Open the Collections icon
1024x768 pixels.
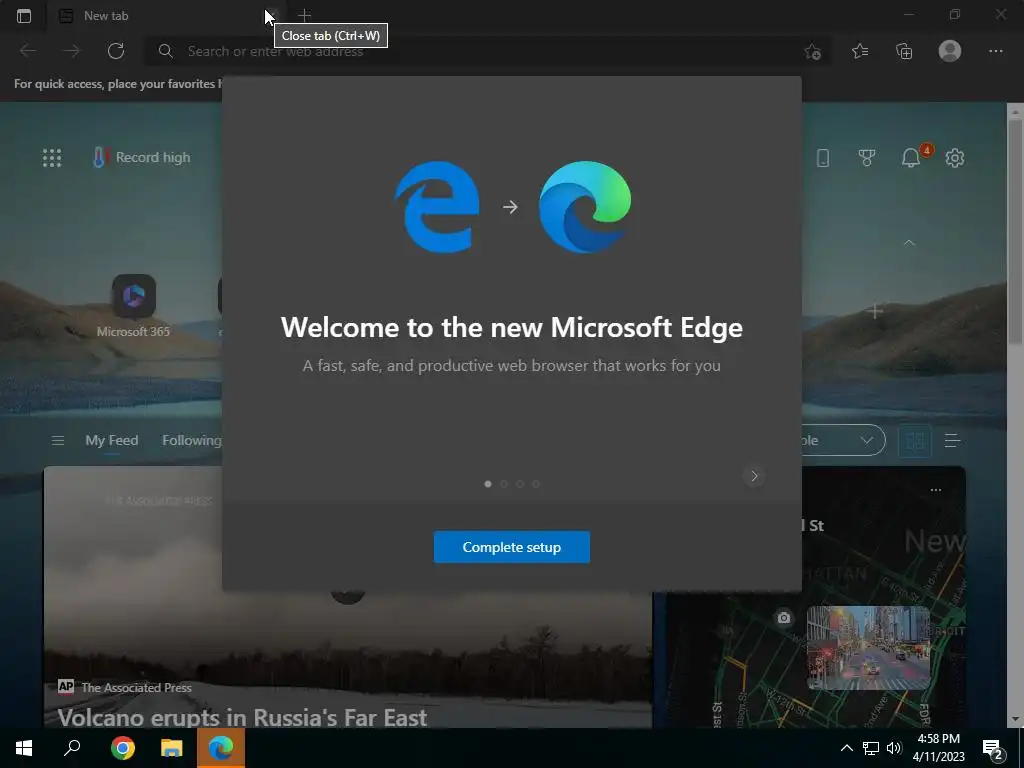pyautogui.click(x=904, y=51)
